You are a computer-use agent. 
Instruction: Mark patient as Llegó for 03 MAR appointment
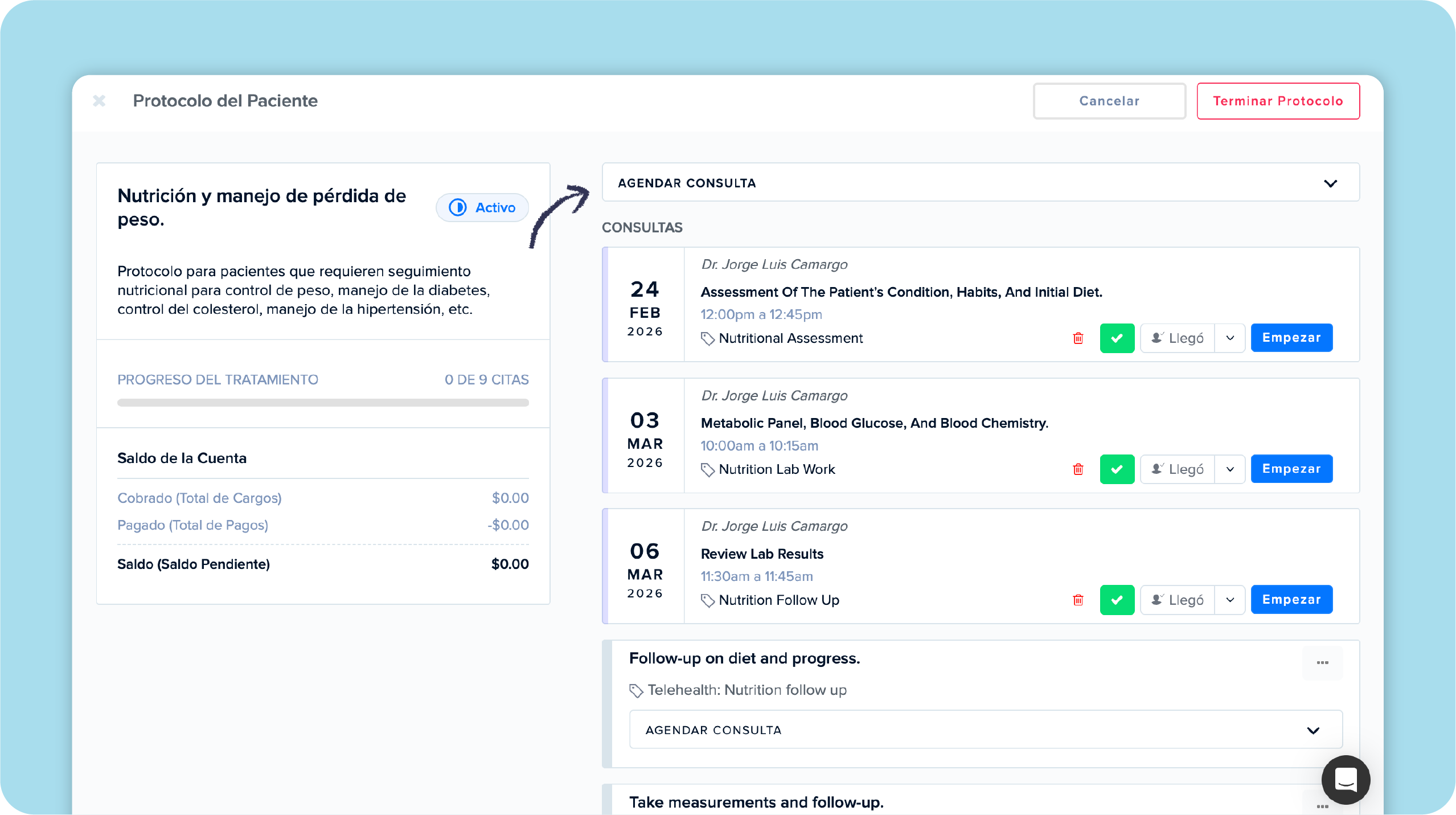pos(1178,469)
